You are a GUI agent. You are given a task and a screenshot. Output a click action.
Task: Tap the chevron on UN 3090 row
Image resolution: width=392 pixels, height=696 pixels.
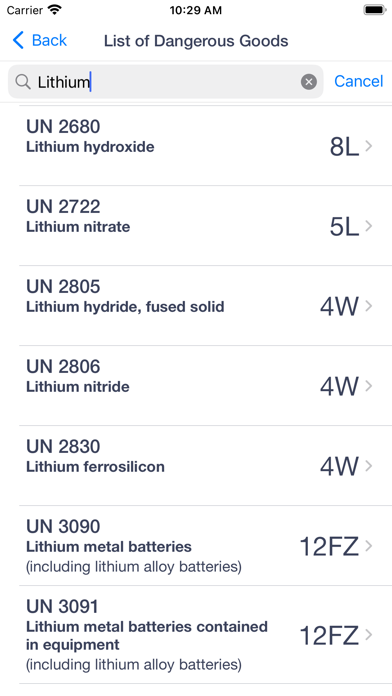[368, 546]
